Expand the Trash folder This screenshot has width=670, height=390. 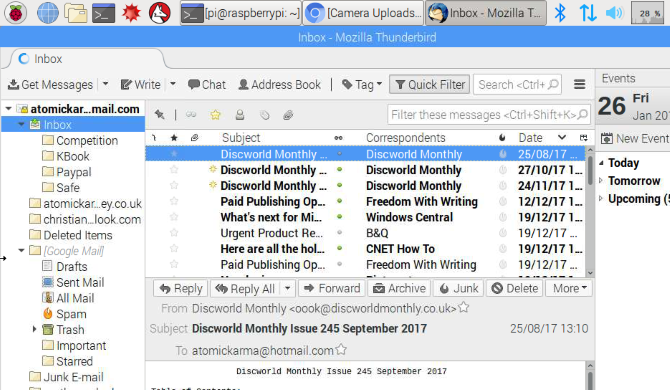pyautogui.click(x=35, y=329)
